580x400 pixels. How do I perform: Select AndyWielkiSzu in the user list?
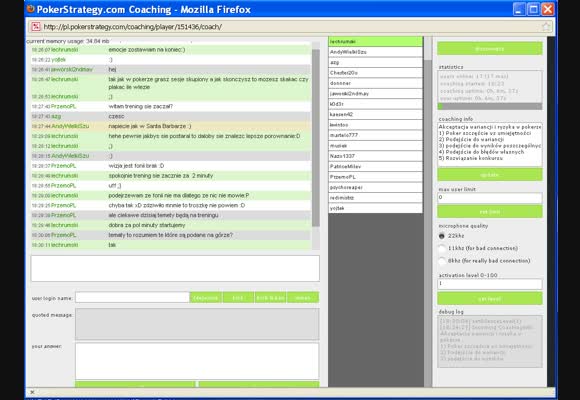click(375, 52)
